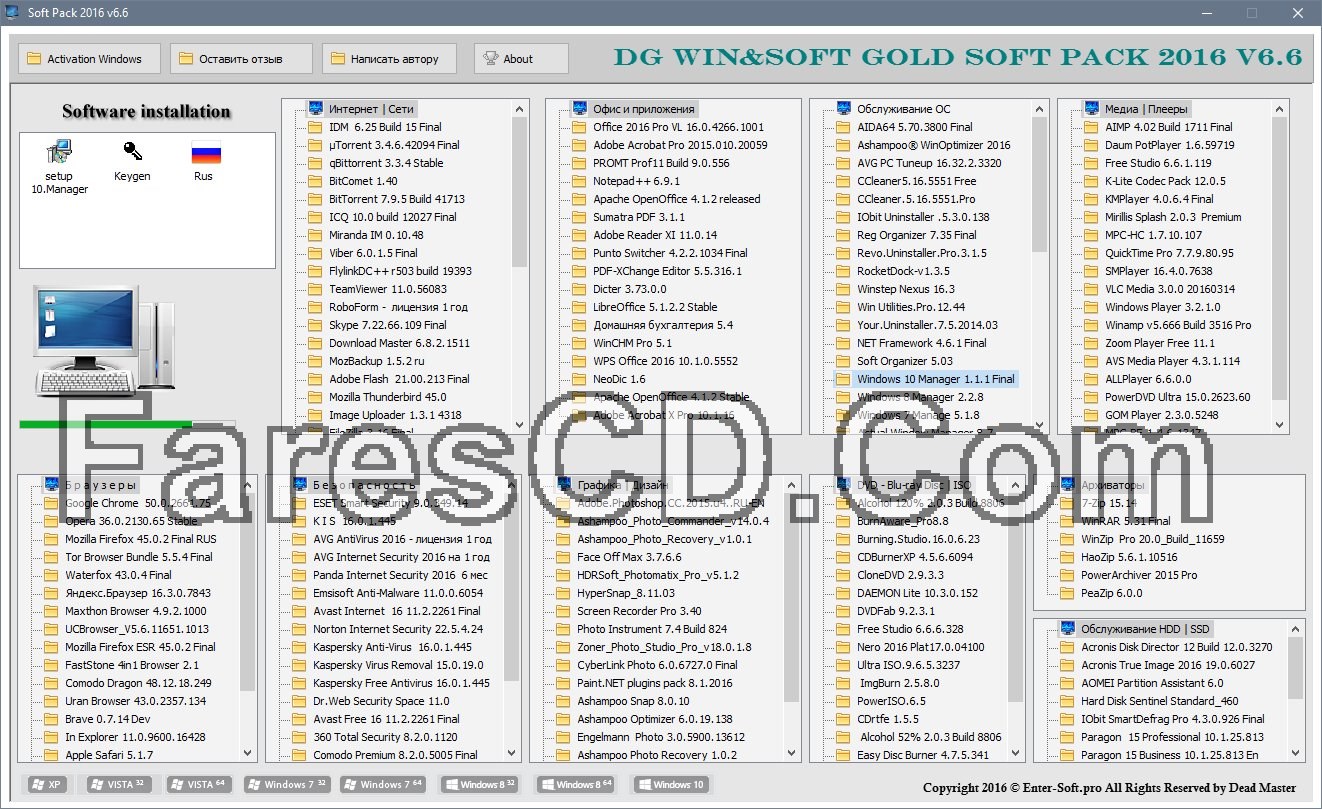Select HyperSnap_8.11.03 entry

pyautogui.click(x=625, y=593)
